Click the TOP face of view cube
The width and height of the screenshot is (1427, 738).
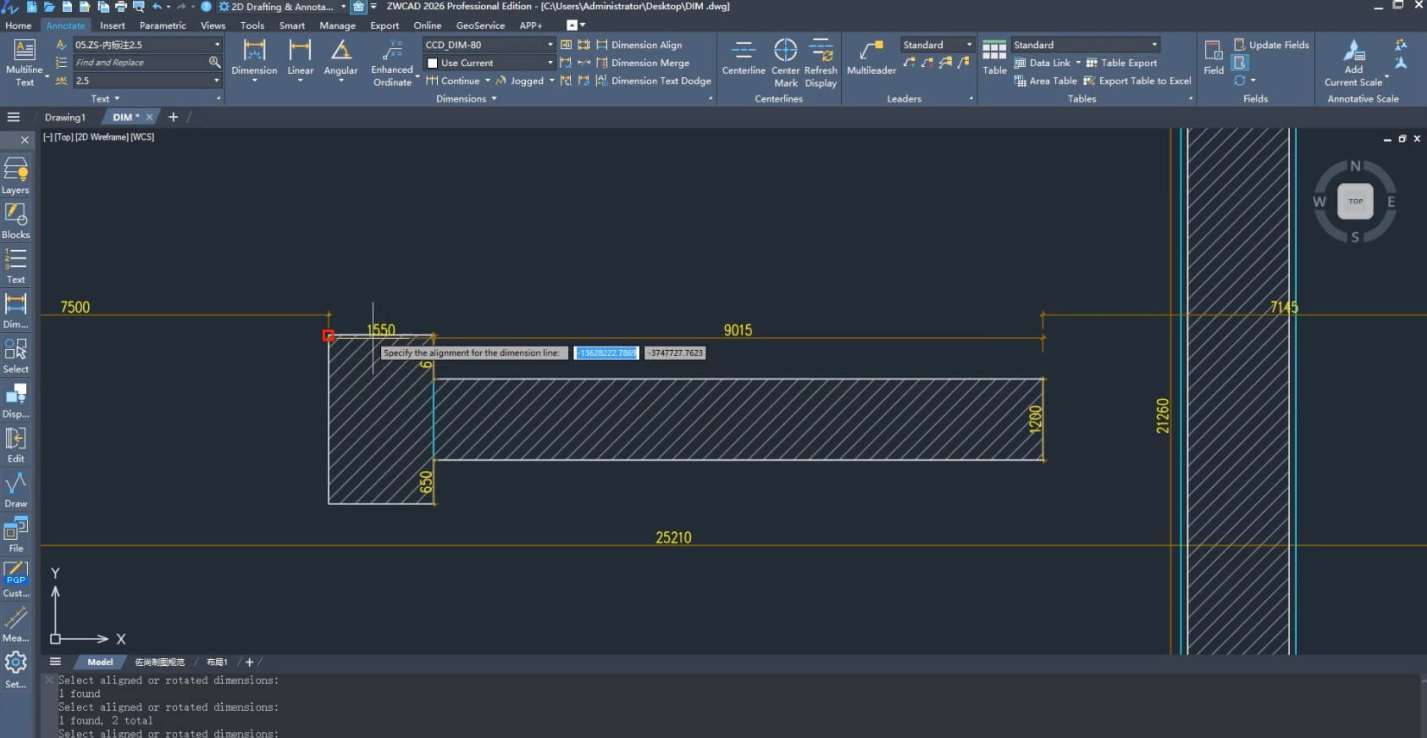[1355, 202]
